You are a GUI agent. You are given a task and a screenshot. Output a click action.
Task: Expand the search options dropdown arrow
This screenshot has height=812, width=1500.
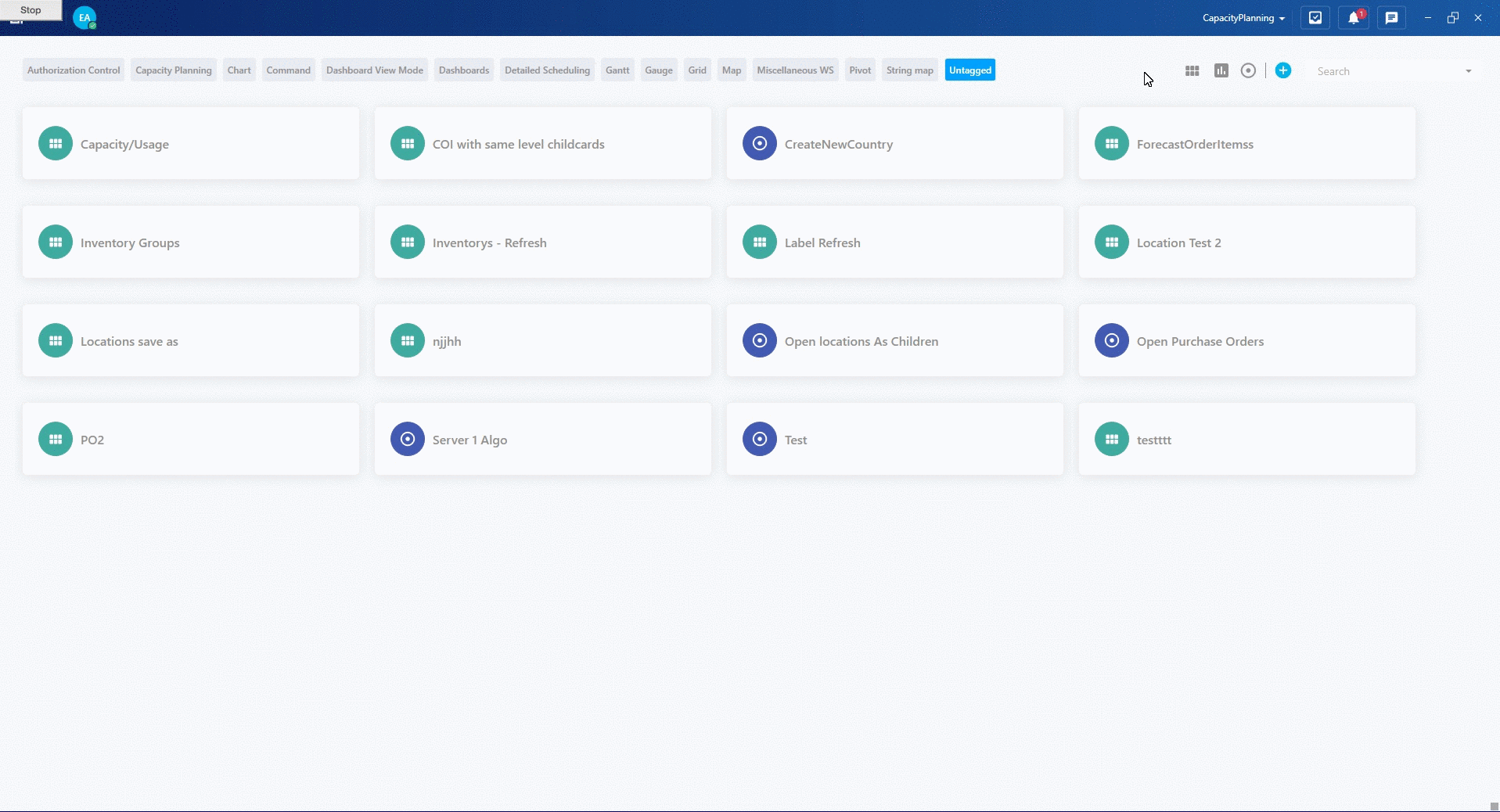pos(1467,70)
